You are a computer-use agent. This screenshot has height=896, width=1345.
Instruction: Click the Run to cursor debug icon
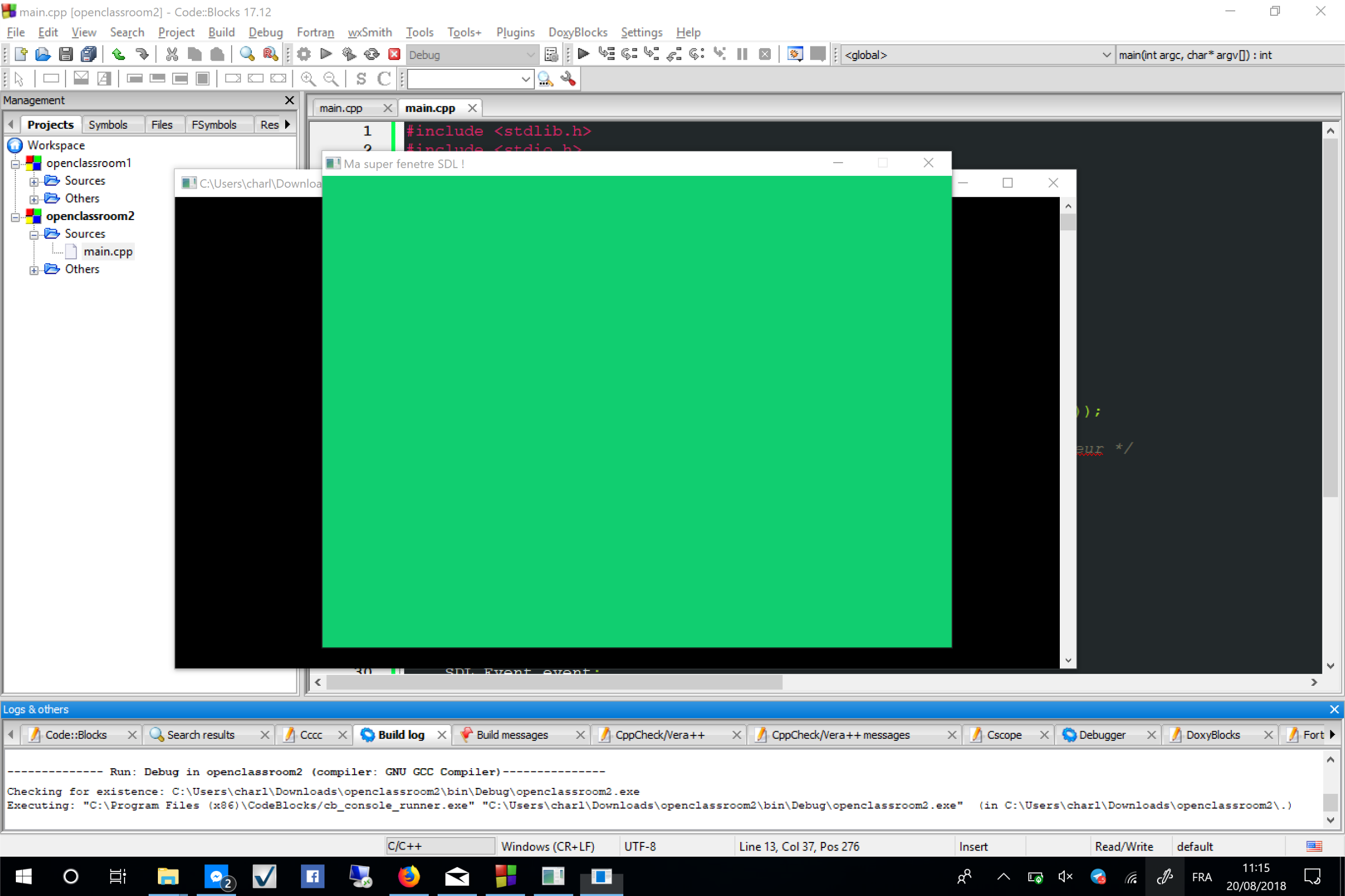[606, 54]
